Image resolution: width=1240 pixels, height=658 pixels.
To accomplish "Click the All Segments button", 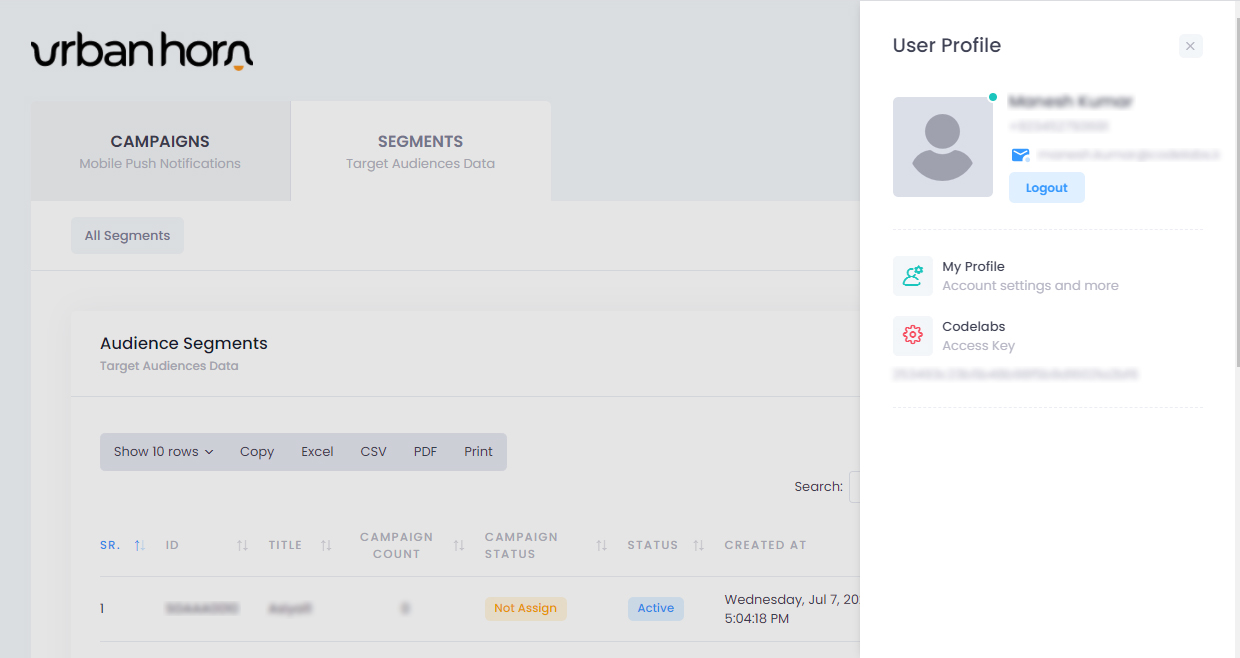I will tap(127, 236).
